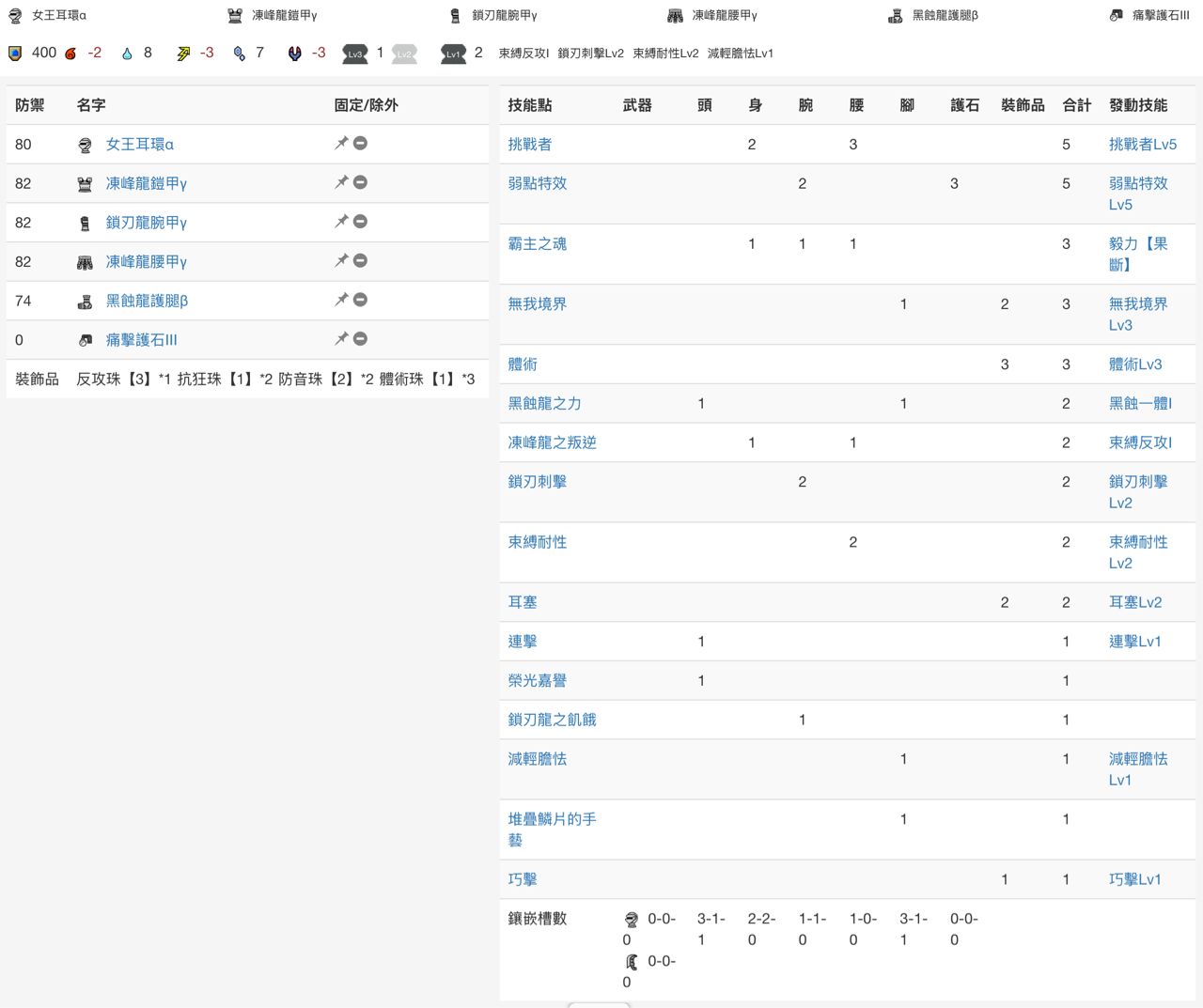Exclude the 痛擊護石III charm with the minus icon
The width and height of the screenshot is (1203, 1008).
tap(360, 339)
